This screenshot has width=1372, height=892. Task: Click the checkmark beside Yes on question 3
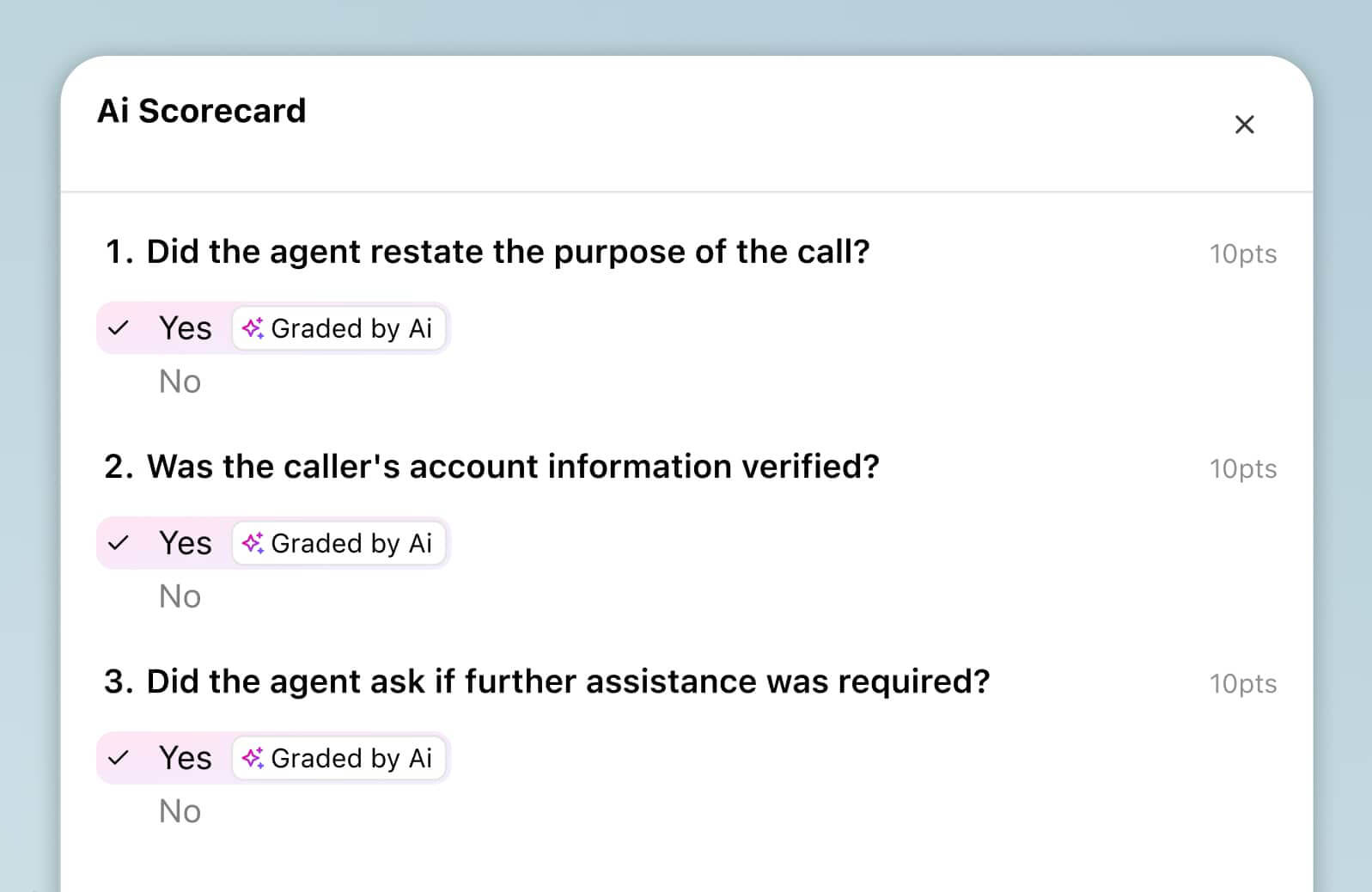coord(120,758)
